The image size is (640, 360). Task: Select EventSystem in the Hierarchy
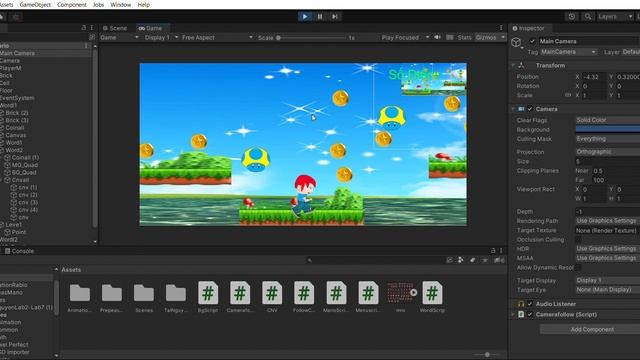point(17,98)
